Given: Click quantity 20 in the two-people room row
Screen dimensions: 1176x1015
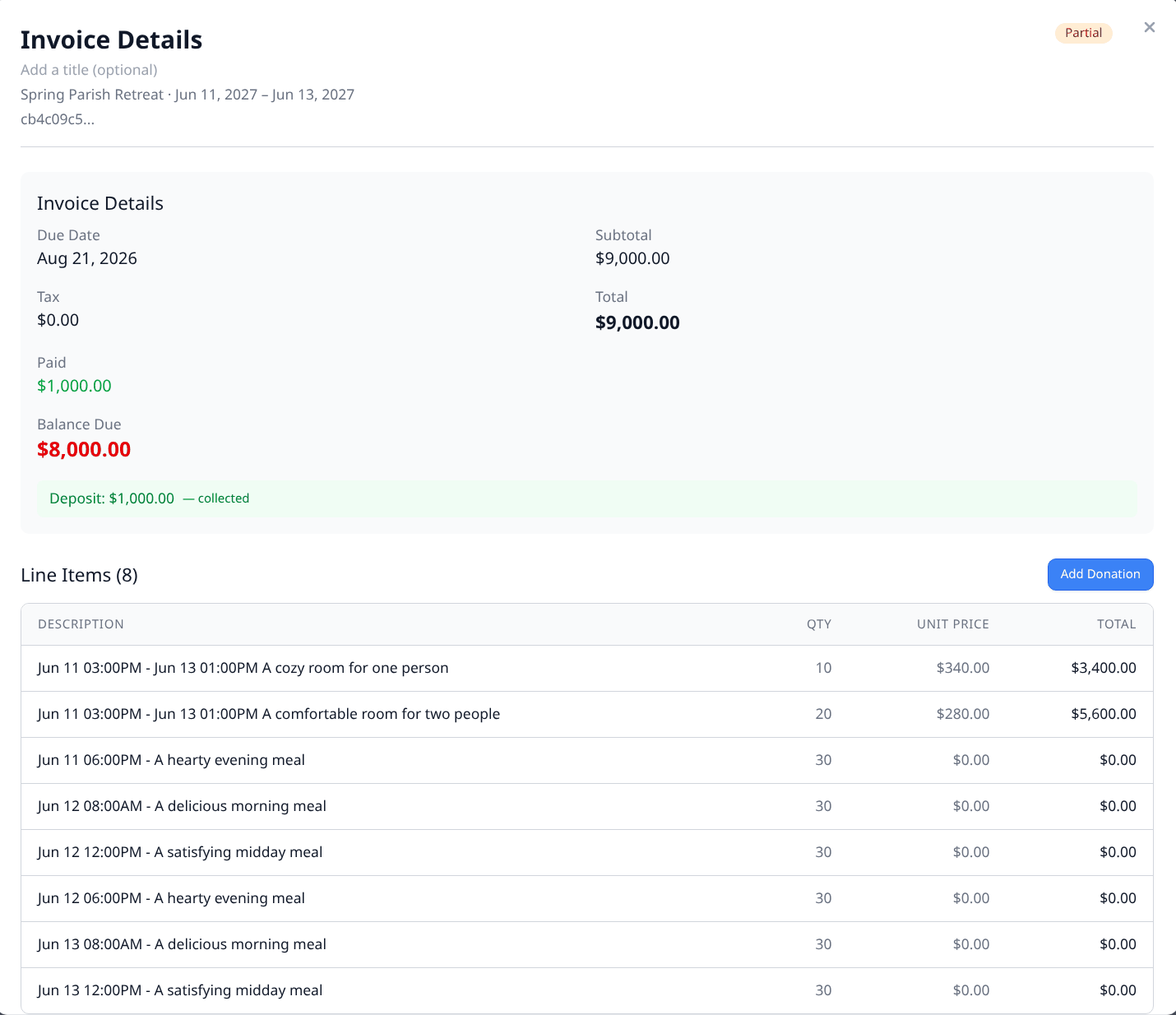Looking at the screenshot, I should [x=823, y=714].
